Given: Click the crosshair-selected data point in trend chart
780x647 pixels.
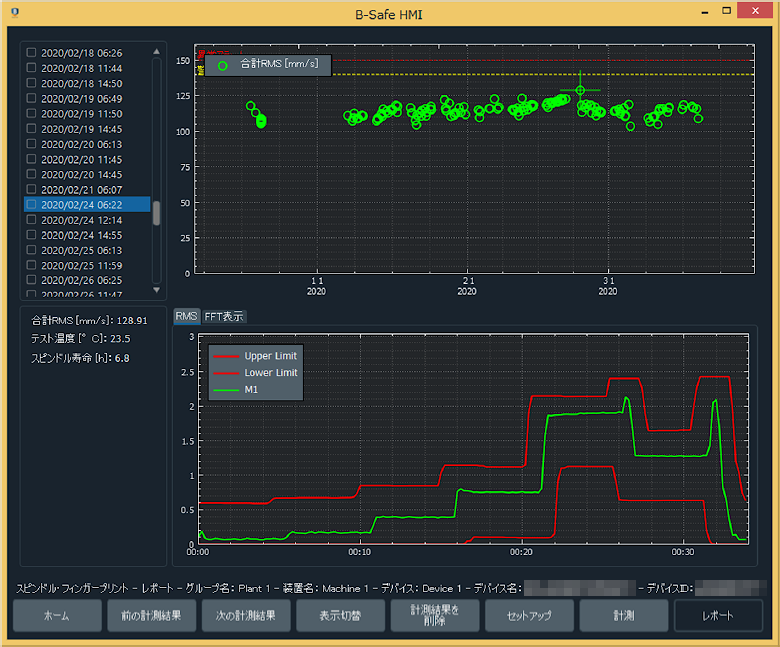Looking at the screenshot, I should (580, 90).
